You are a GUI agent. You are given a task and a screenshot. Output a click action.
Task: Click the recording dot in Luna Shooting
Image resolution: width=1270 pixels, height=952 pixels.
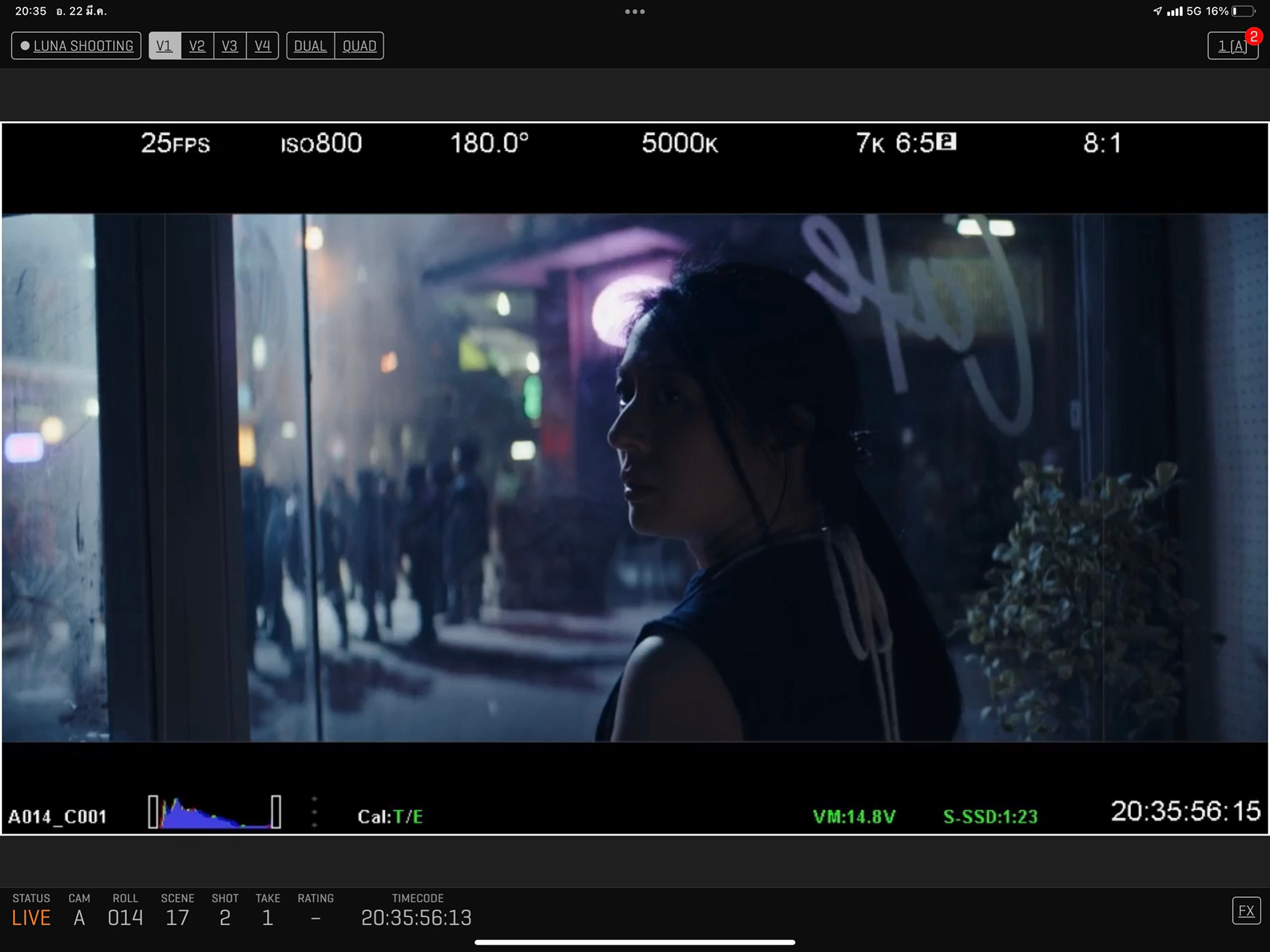pos(25,46)
